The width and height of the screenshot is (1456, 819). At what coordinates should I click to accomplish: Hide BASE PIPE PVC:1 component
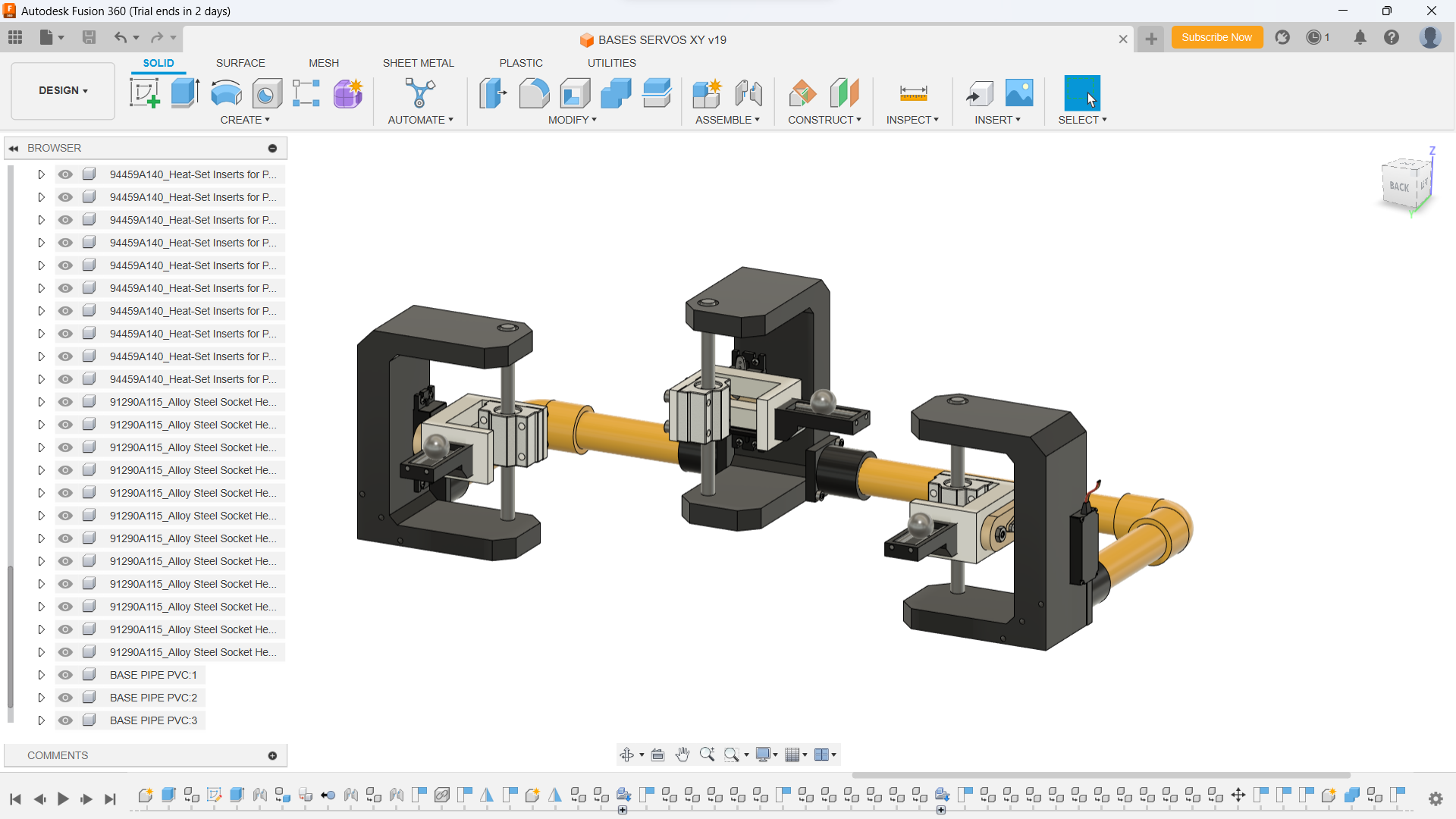(x=66, y=675)
